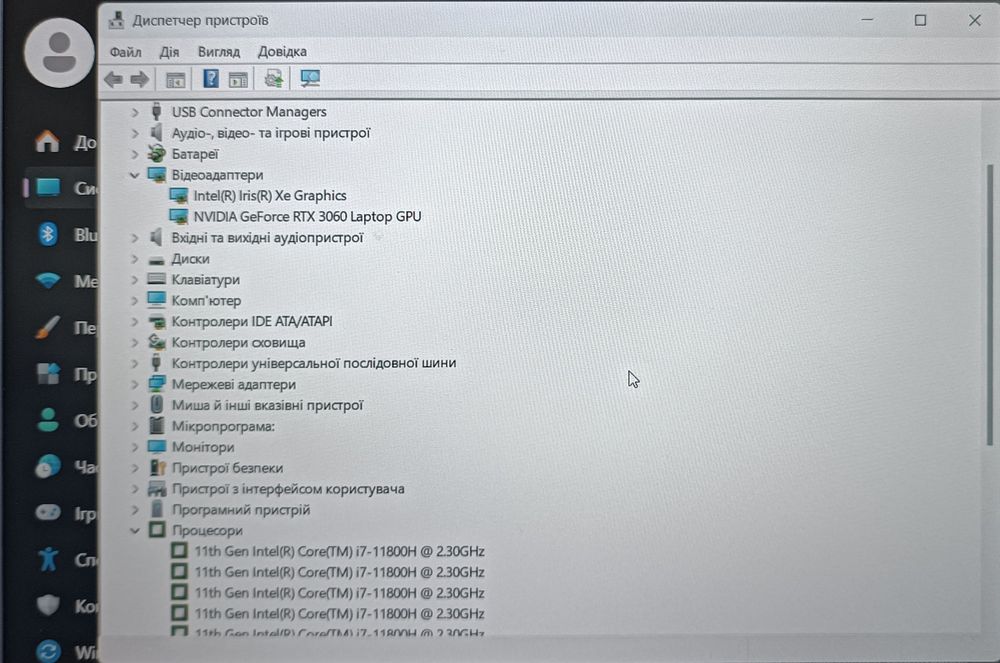Select the Миша й інші вказівні пристрої text

click(x=267, y=405)
